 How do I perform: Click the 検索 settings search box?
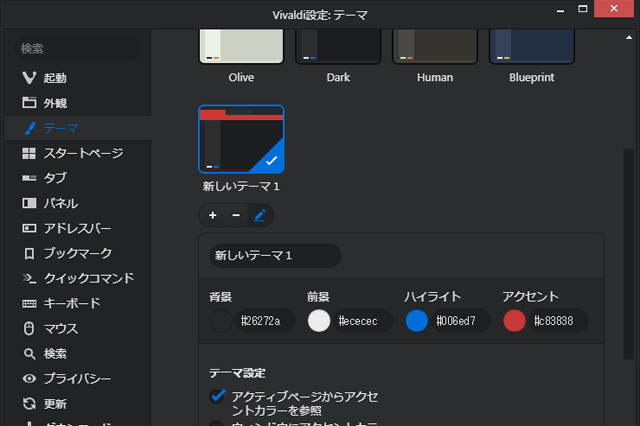click(x=78, y=48)
